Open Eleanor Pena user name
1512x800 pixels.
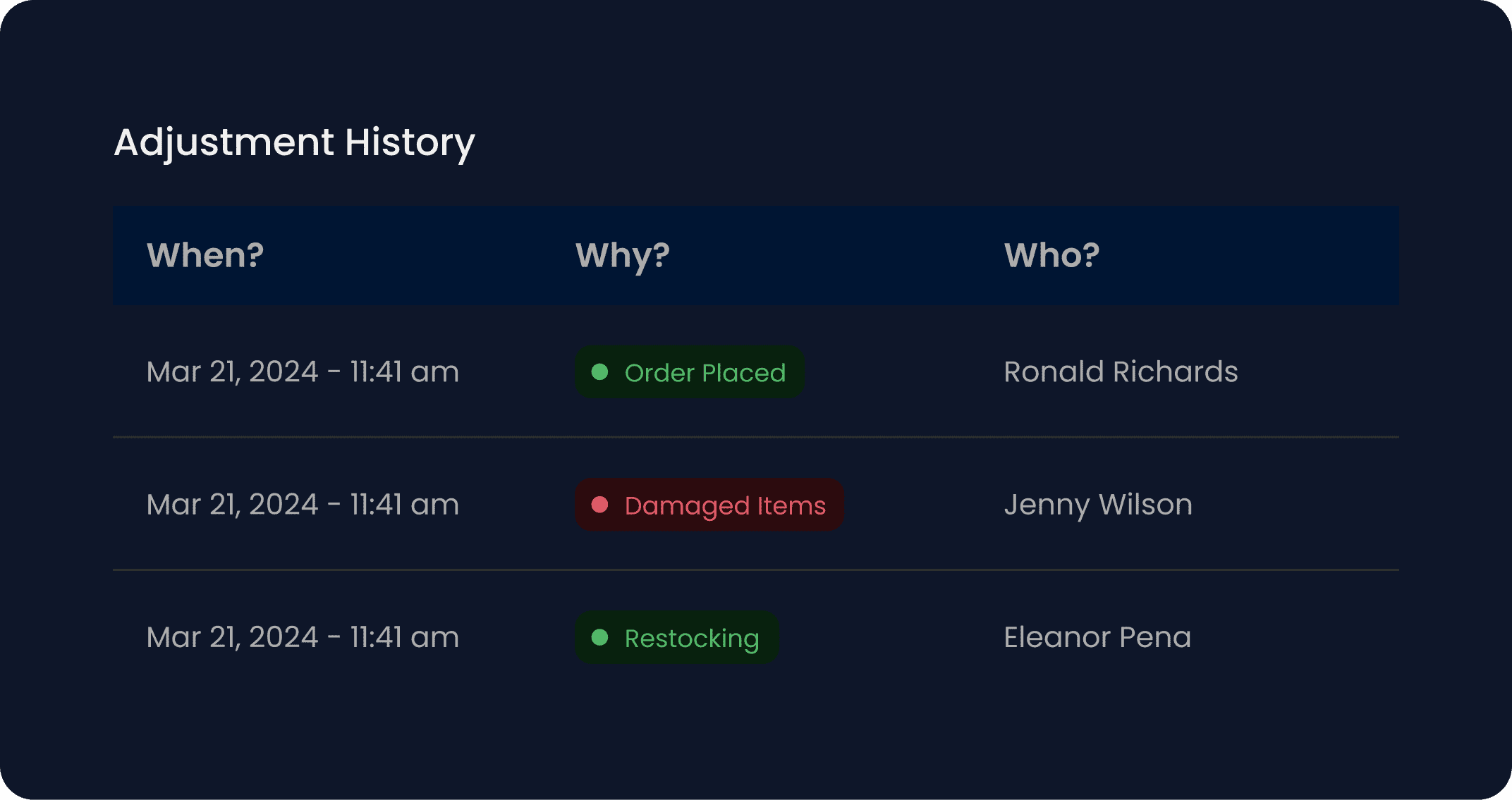(x=1097, y=637)
